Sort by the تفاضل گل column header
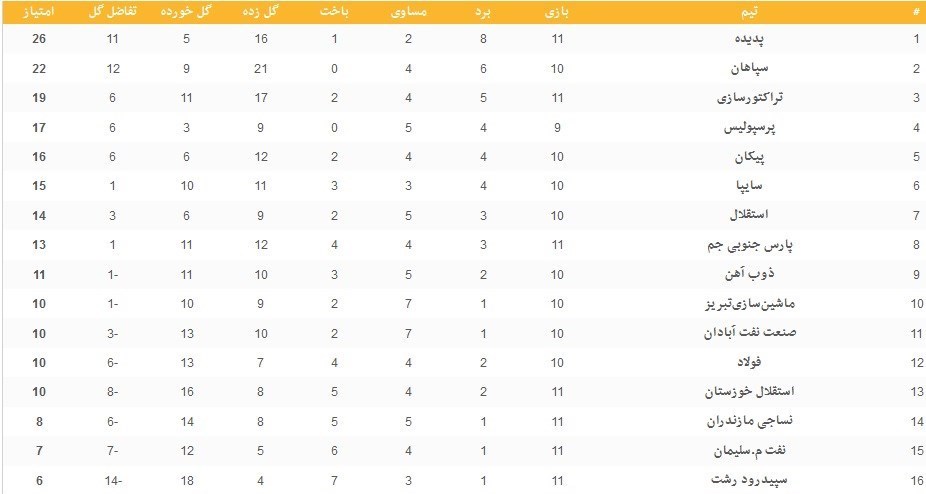Viewport: 926px width, 494px height. click(112, 11)
